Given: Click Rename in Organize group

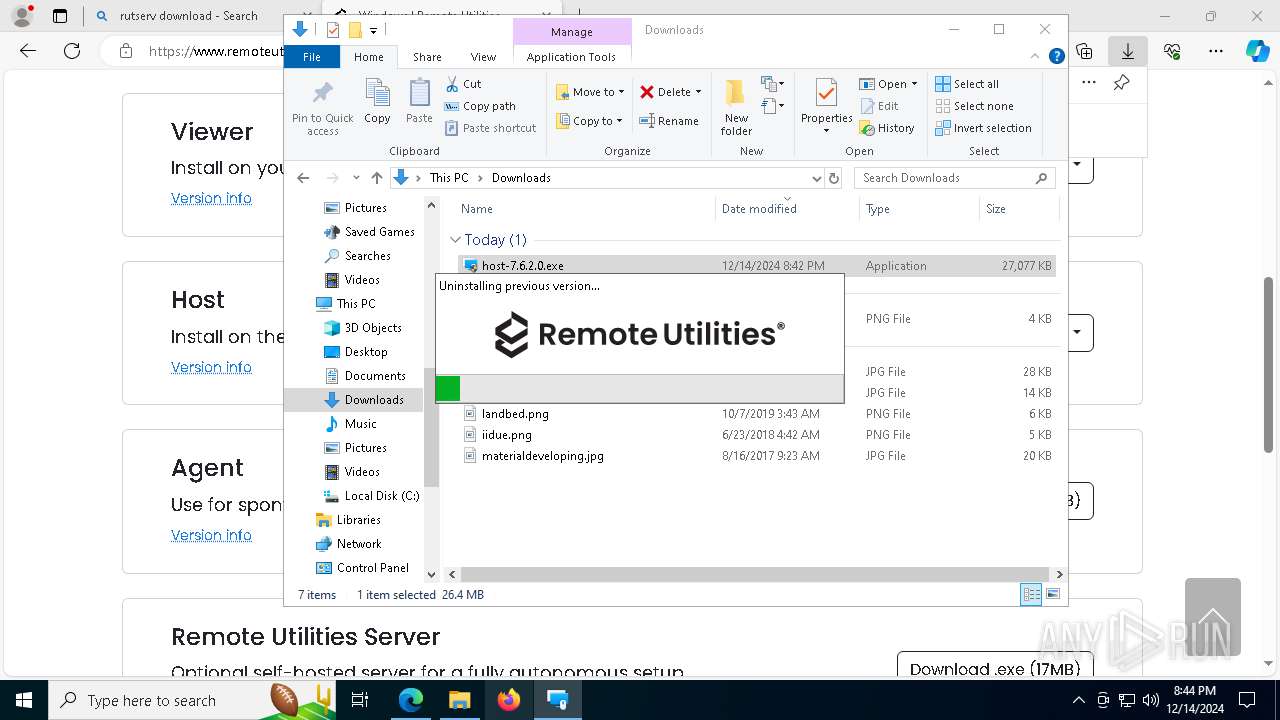Looking at the screenshot, I should pos(669,121).
